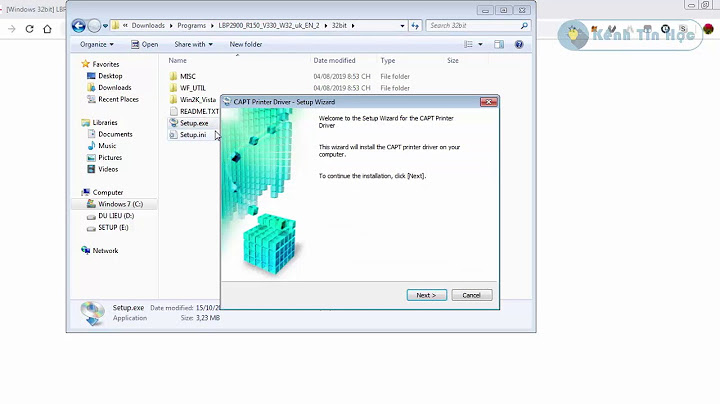The image size is (720, 404).
Task: Click README.TXT document icon
Action: 173,111
